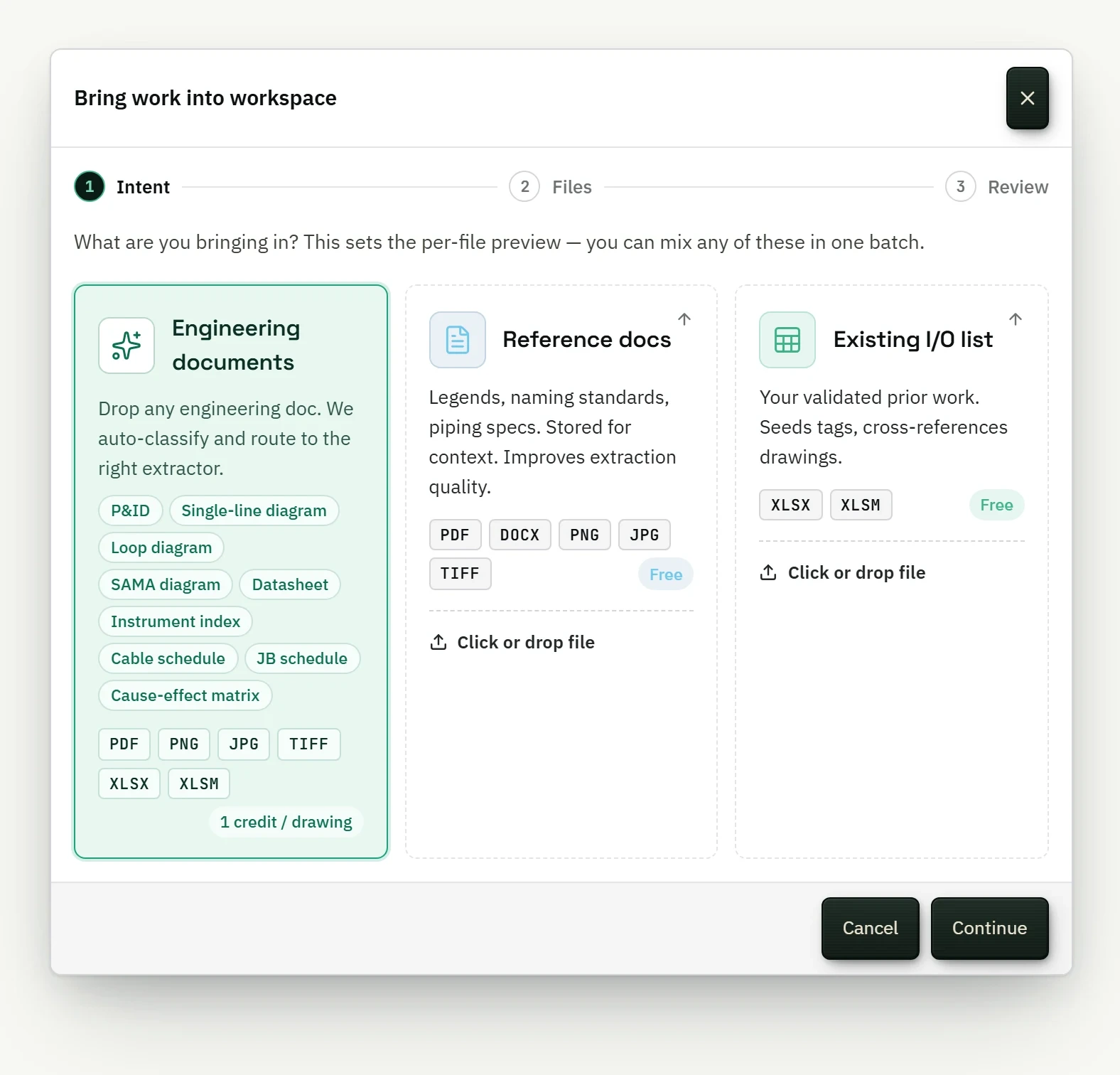This screenshot has width=1120, height=1075.
Task: Click PDF format chip in Reference docs
Action: (x=455, y=535)
